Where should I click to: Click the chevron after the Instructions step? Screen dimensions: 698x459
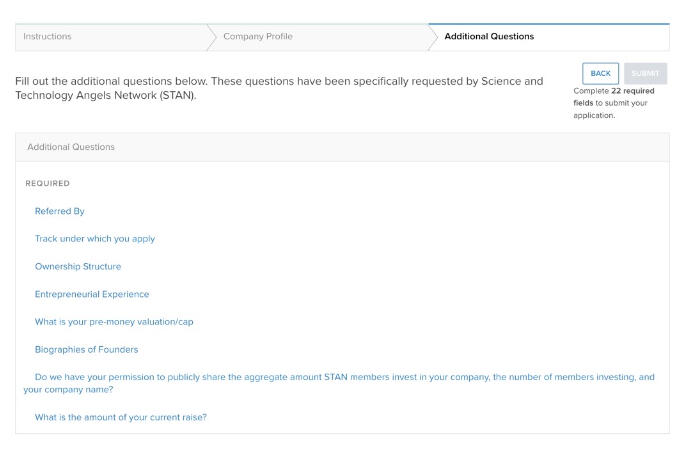(212, 37)
